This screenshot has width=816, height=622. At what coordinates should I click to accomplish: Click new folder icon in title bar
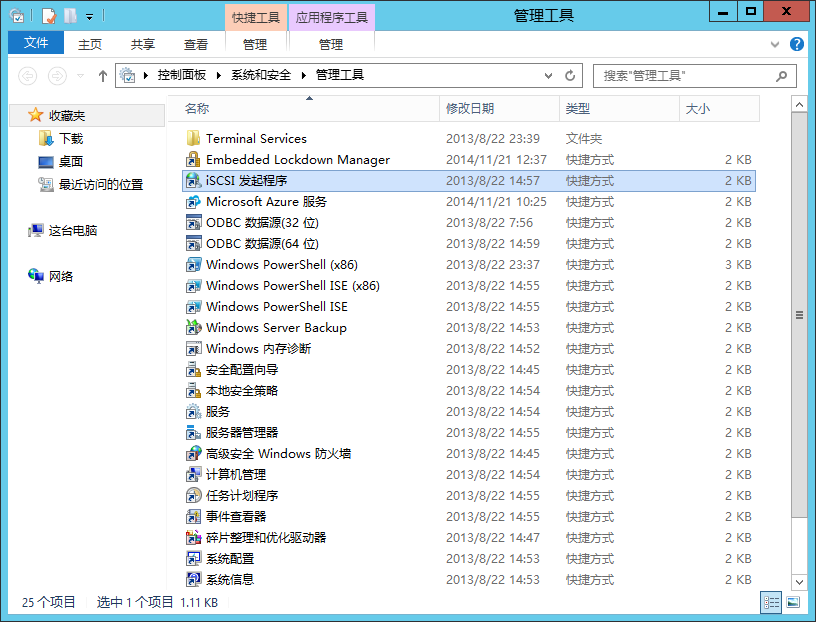click(x=70, y=16)
